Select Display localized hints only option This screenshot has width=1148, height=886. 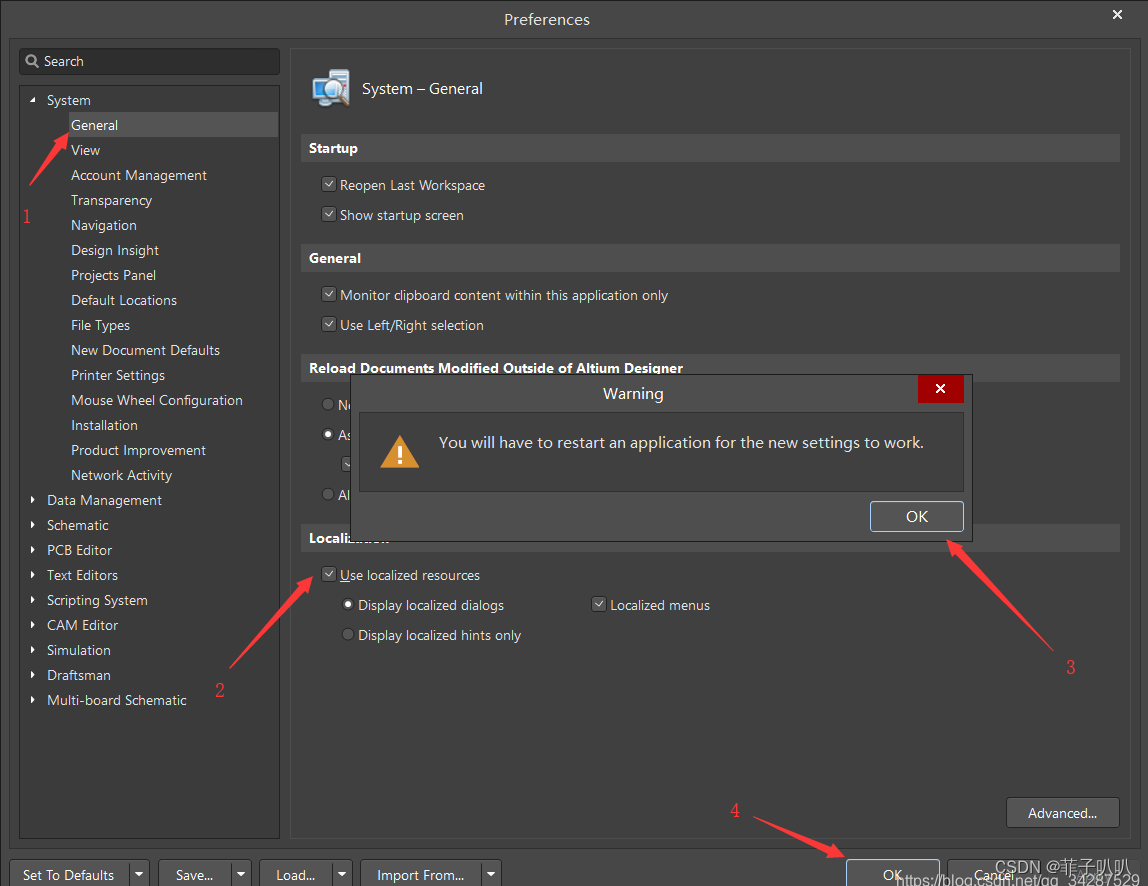click(x=348, y=635)
